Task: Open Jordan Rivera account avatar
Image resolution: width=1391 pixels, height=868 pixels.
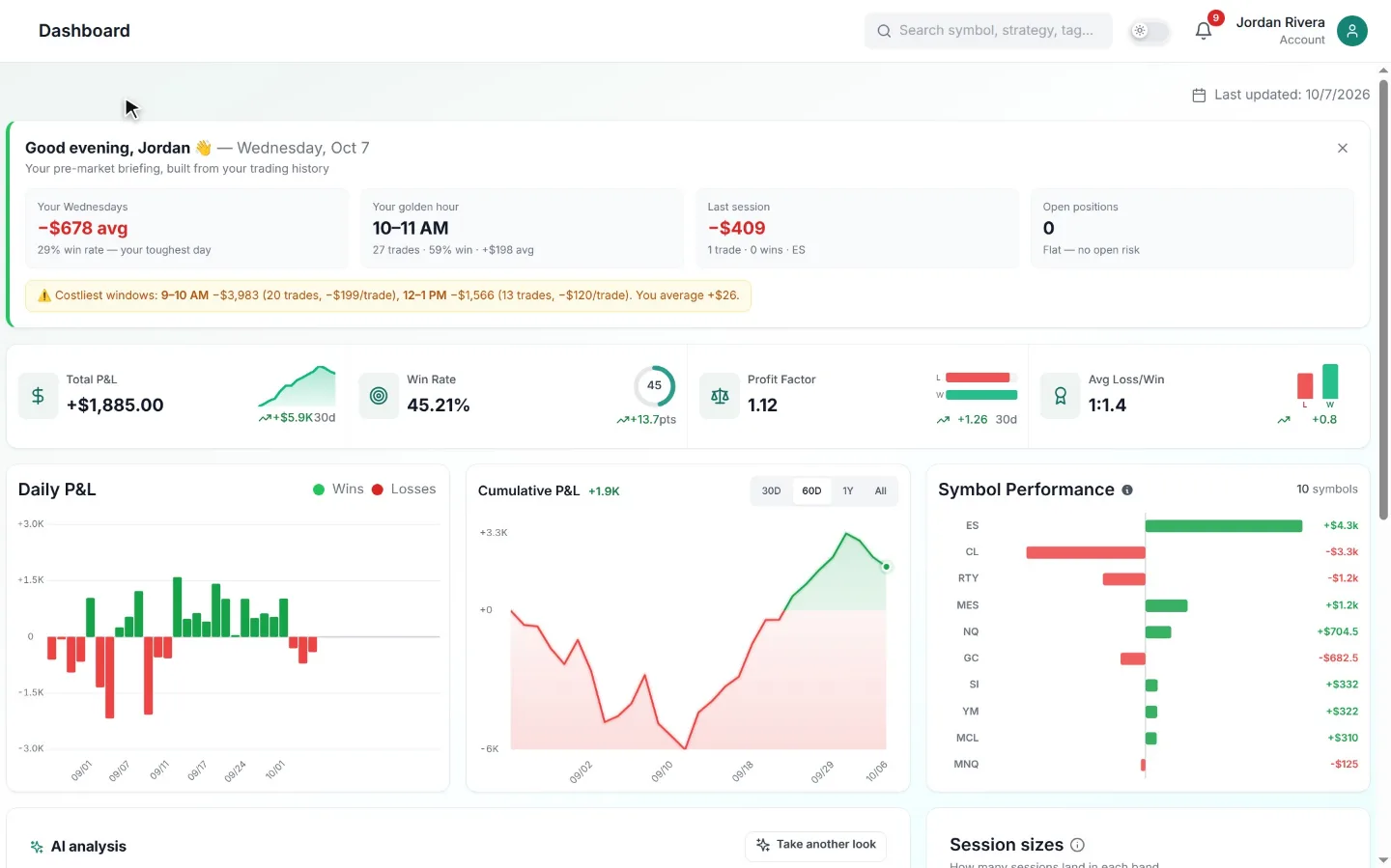Action: click(x=1352, y=31)
